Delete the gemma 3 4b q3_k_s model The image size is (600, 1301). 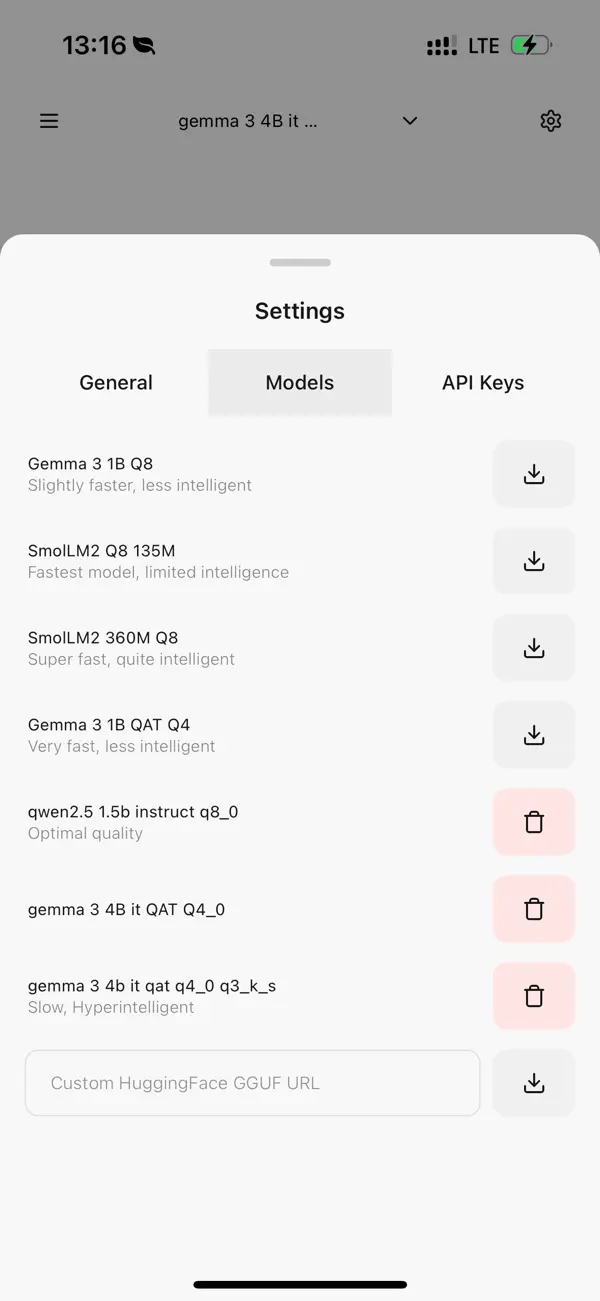click(x=534, y=996)
